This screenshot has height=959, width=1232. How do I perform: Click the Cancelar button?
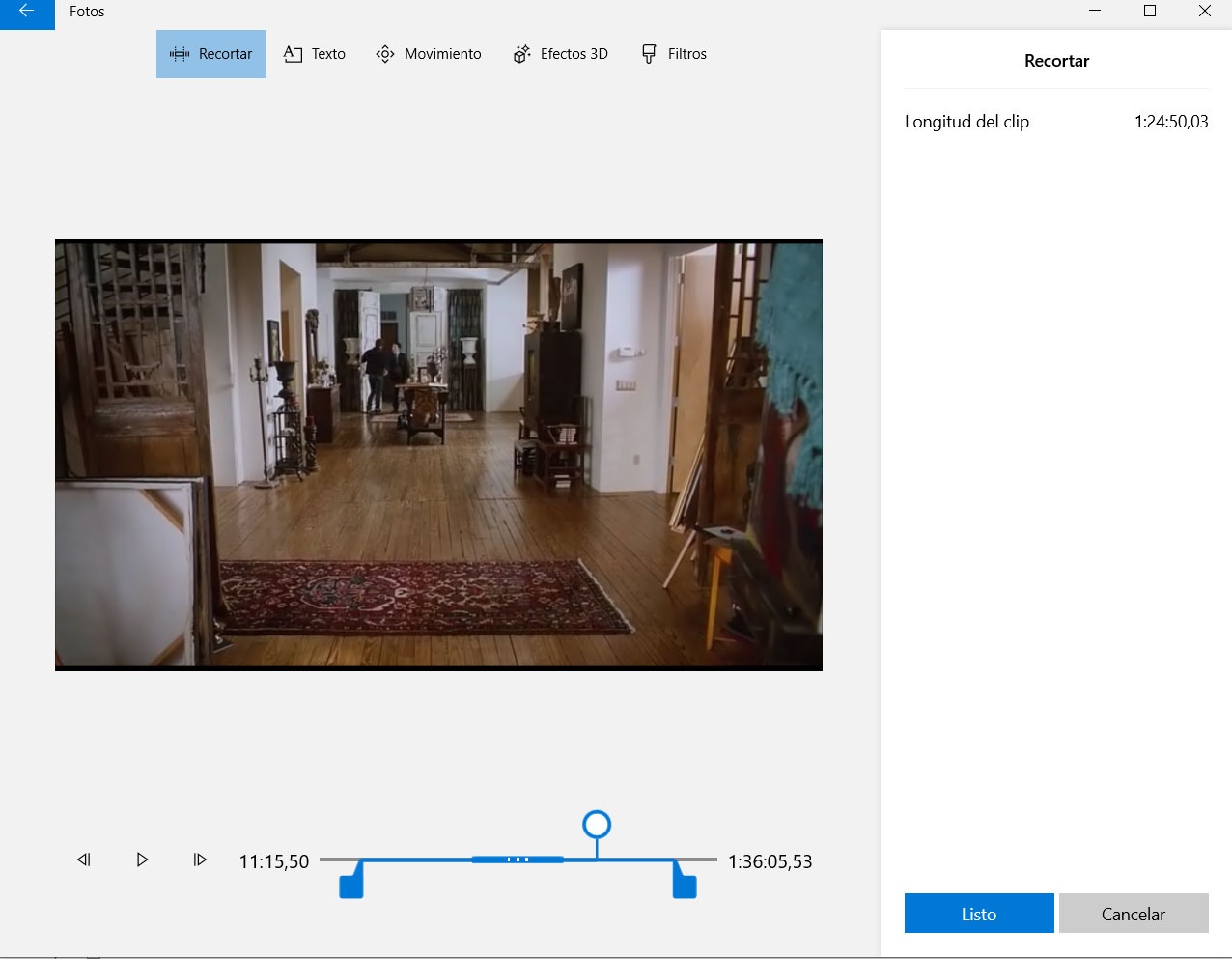click(1134, 914)
